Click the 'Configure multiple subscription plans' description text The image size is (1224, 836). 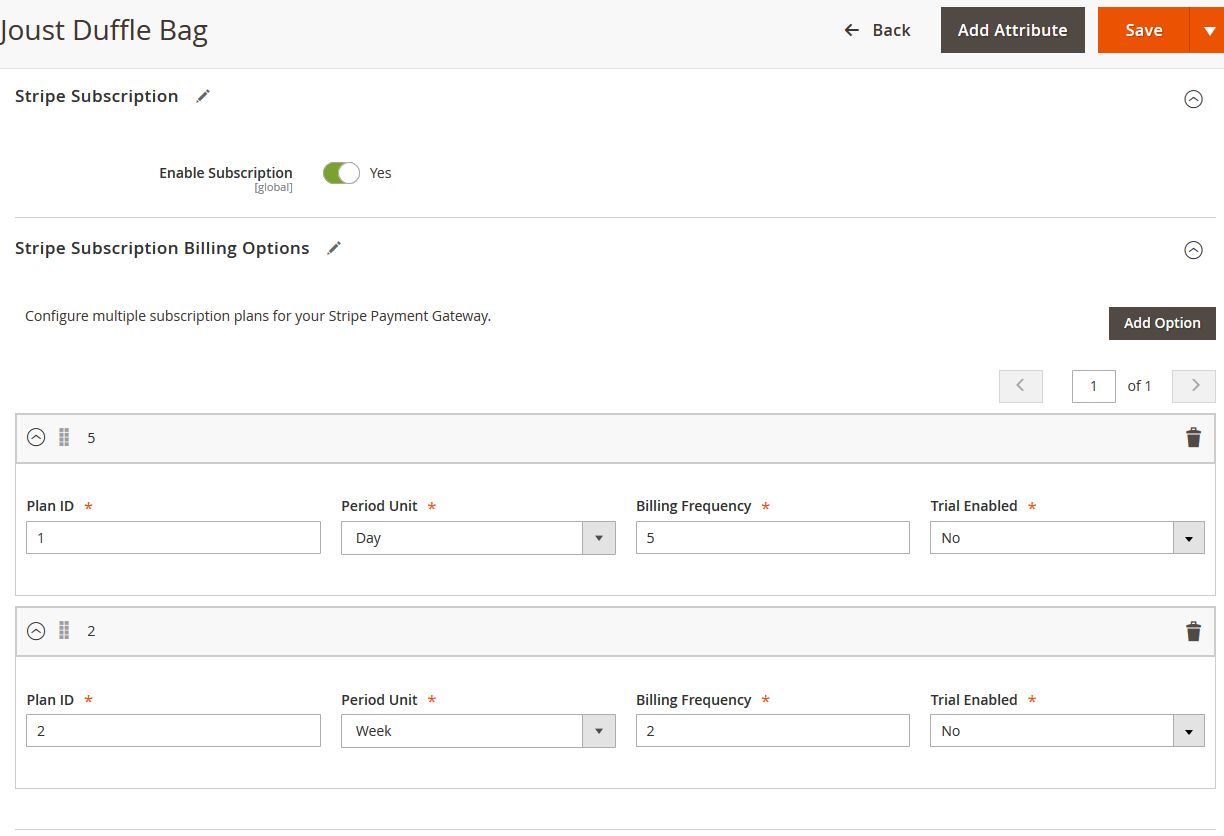(258, 316)
